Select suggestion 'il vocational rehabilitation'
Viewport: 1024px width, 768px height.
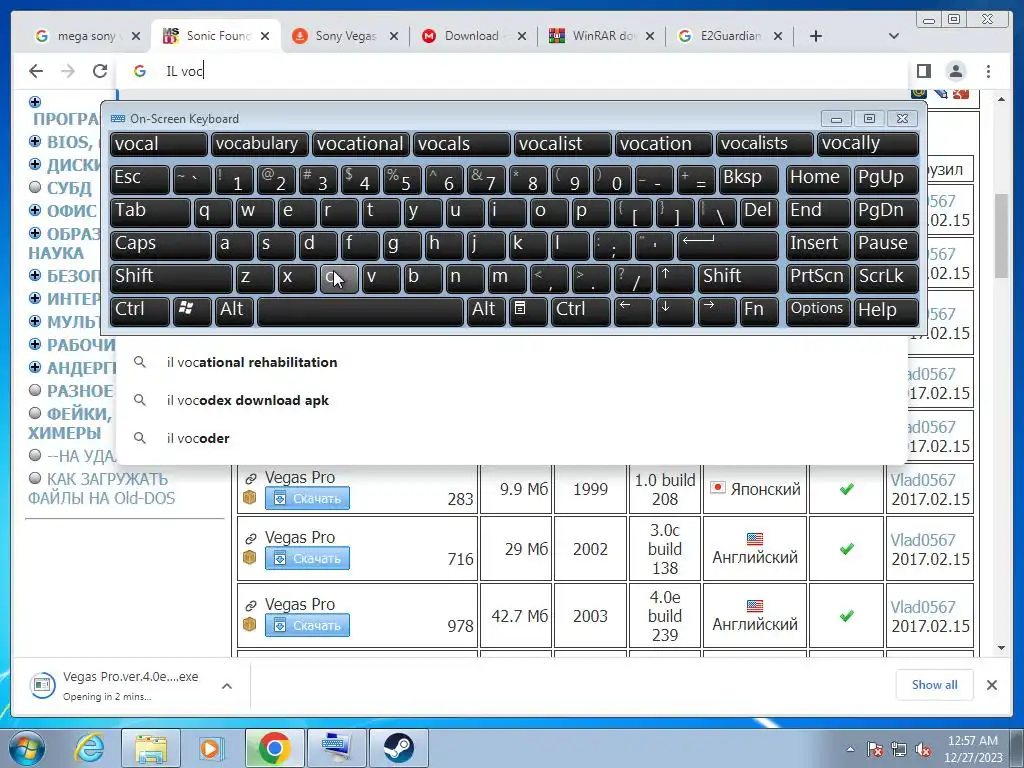tap(513, 362)
